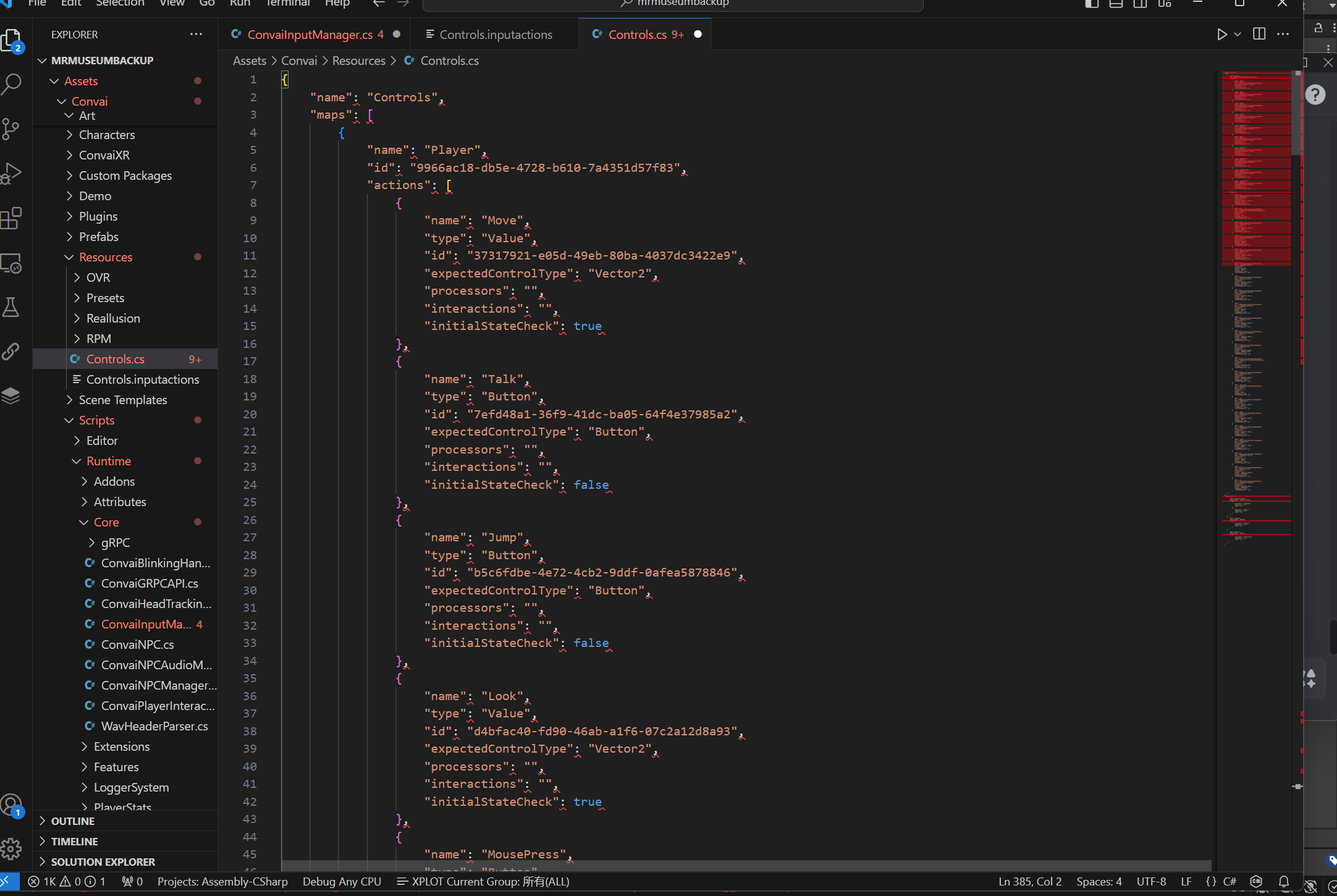Open Run and Debug view
This screenshot has height=896, width=1337.
(x=12, y=173)
